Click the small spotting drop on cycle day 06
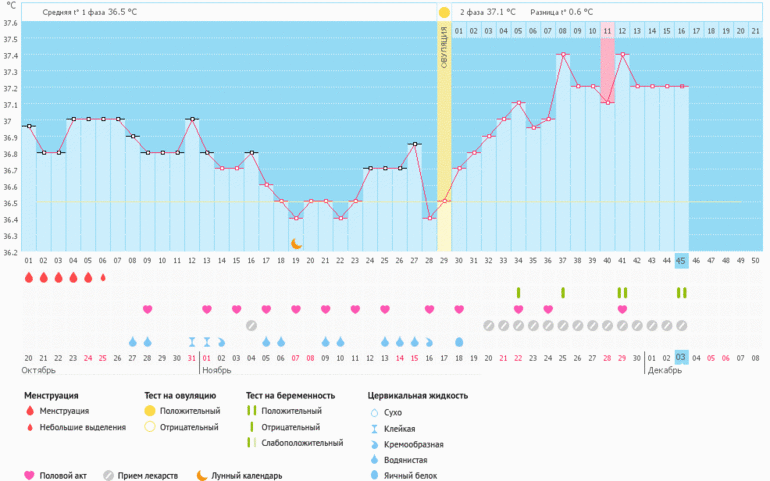The image size is (770, 481). (103, 277)
